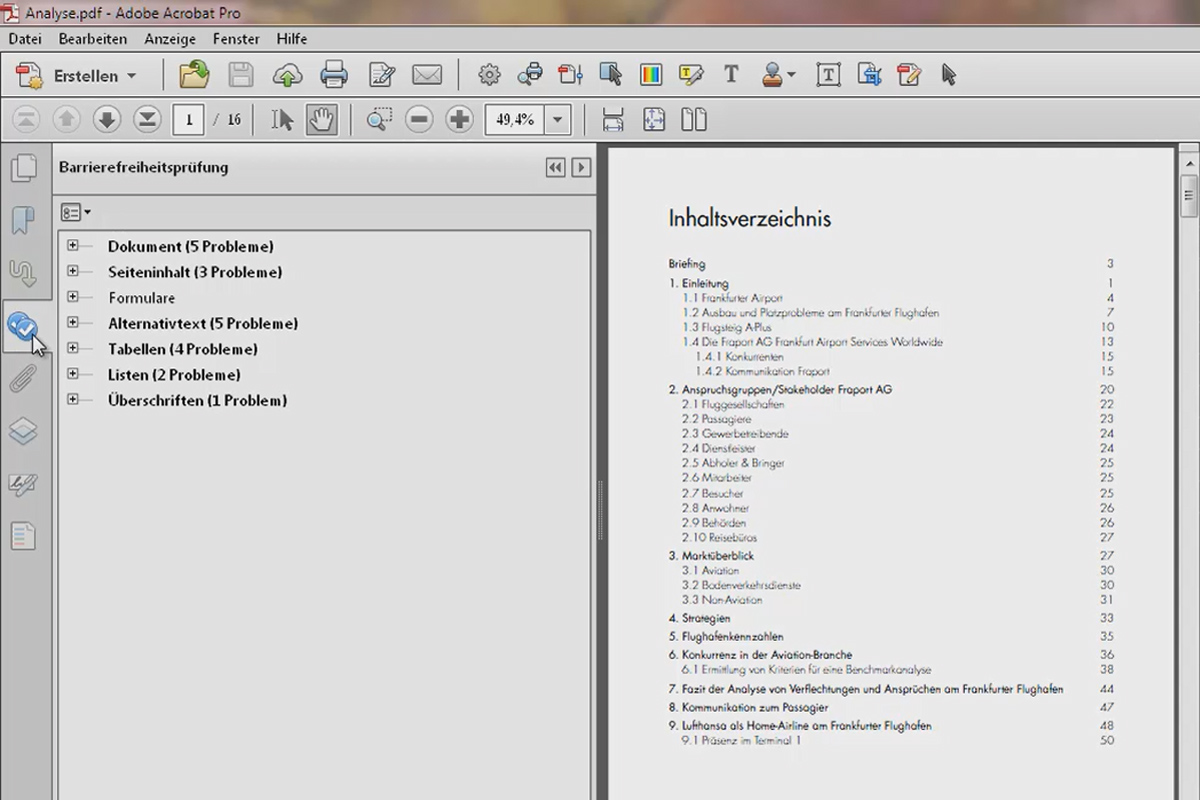1200x800 pixels.
Task: Select the Add Text T tool
Action: point(731,75)
